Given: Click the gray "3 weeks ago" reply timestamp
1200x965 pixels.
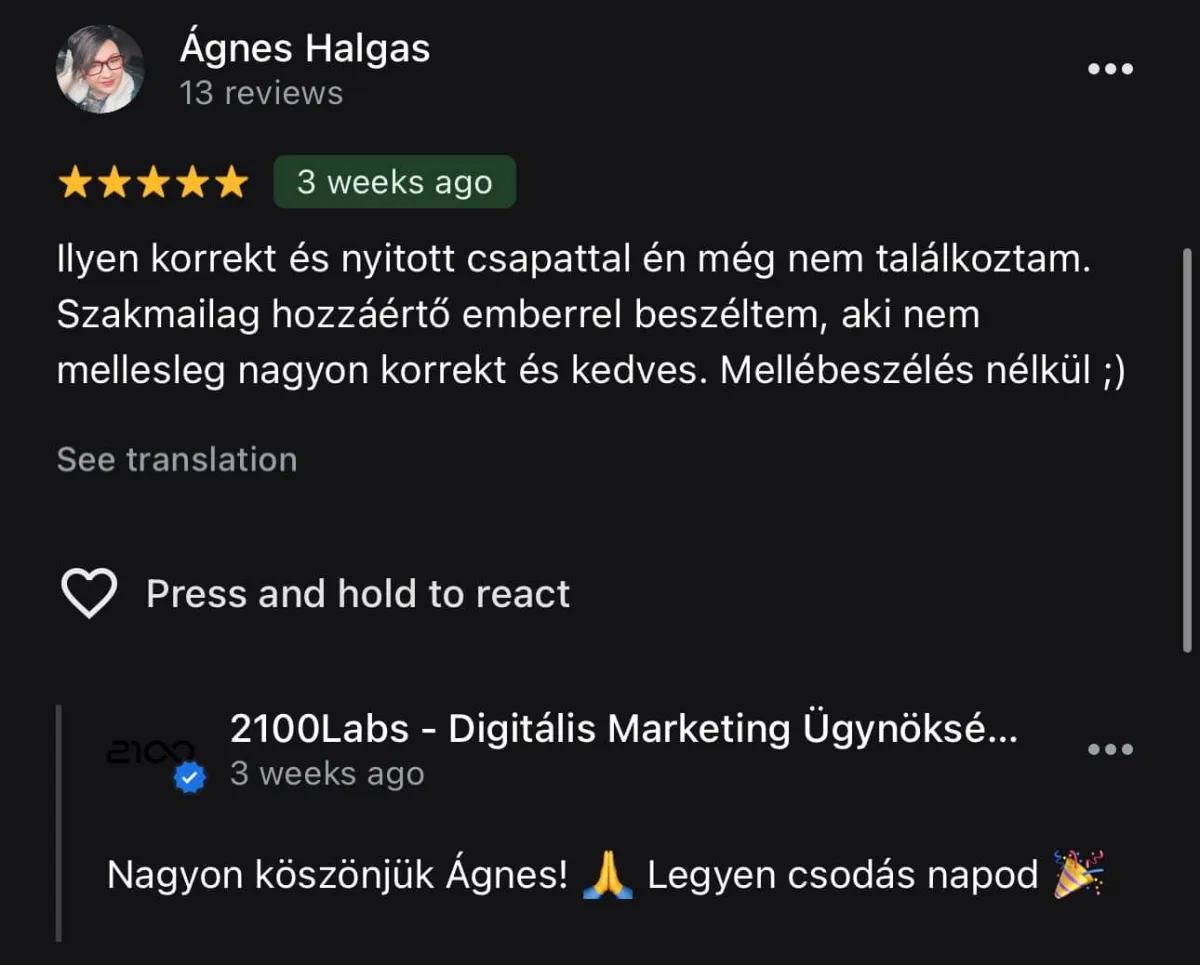Looking at the screenshot, I should click(x=327, y=774).
